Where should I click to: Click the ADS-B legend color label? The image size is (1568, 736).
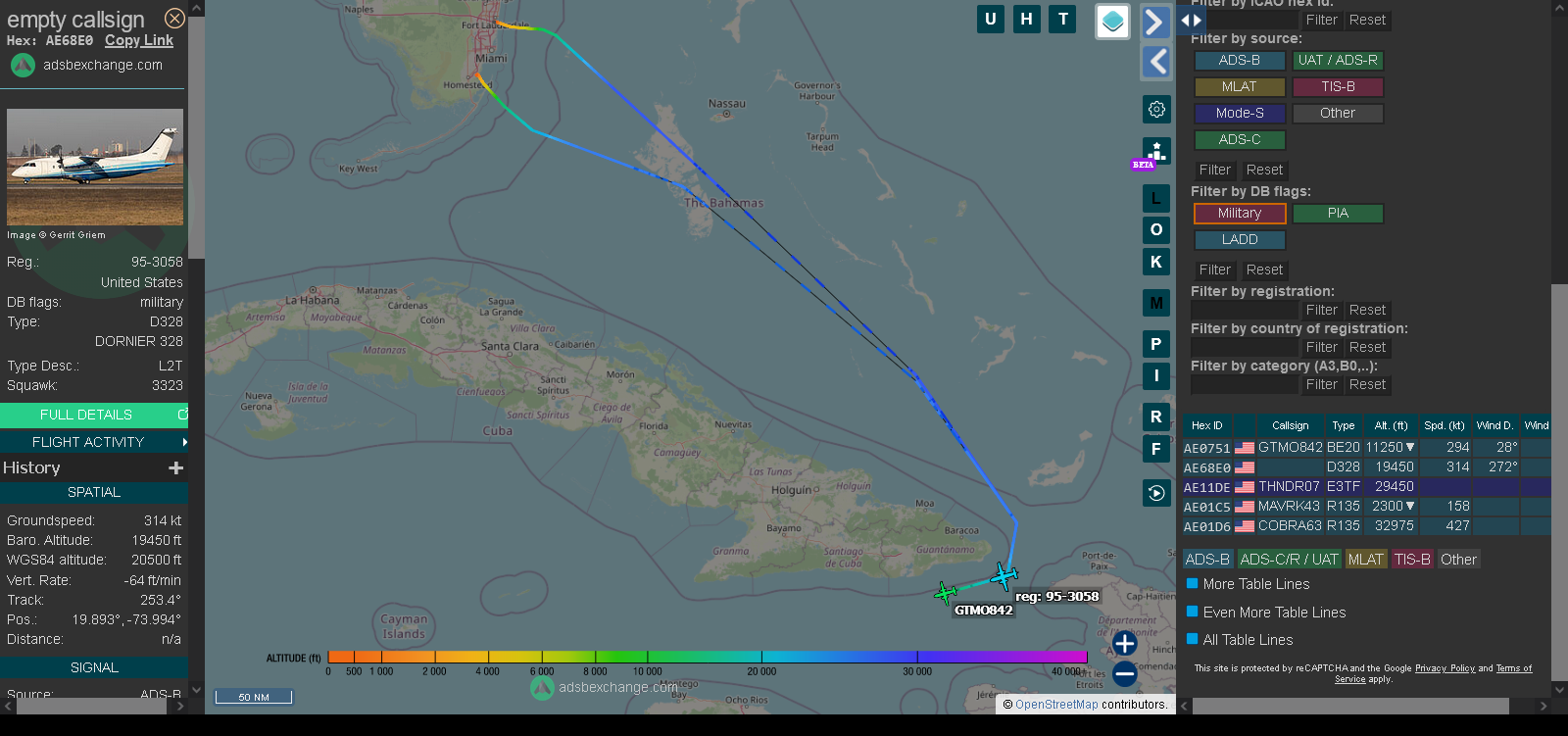pyautogui.click(x=1207, y=560)
